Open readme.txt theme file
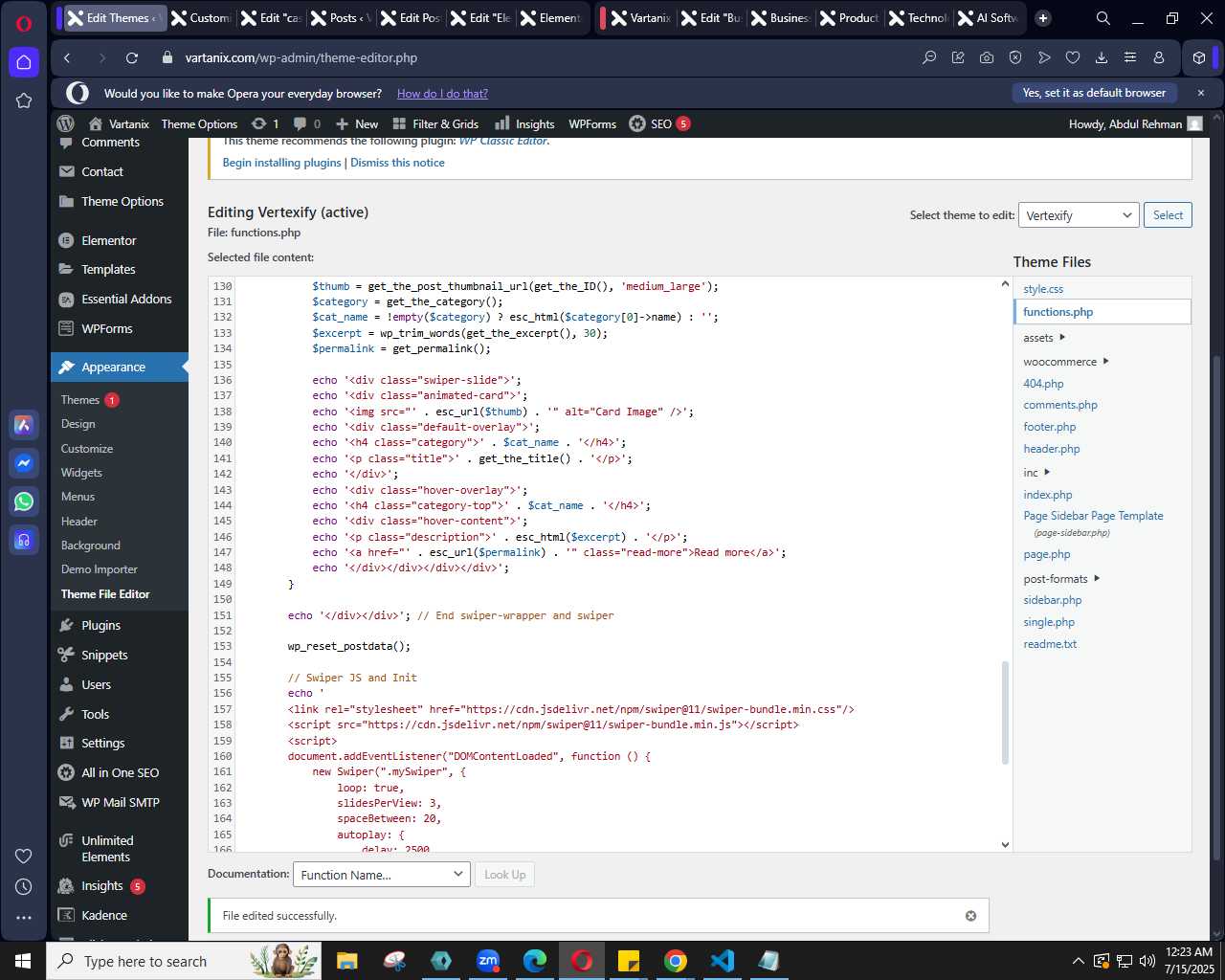1225x980 pixels. (1050, 644)
